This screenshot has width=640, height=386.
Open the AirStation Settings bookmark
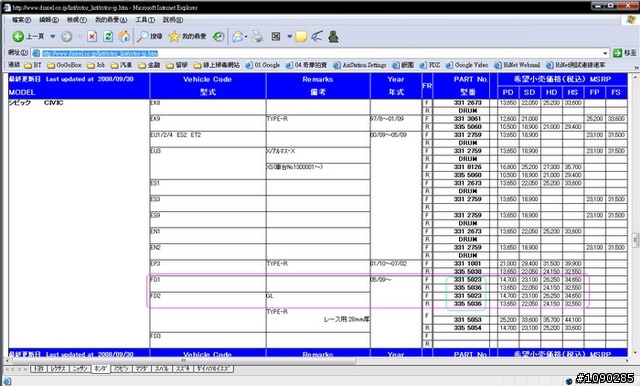(360, 65)
